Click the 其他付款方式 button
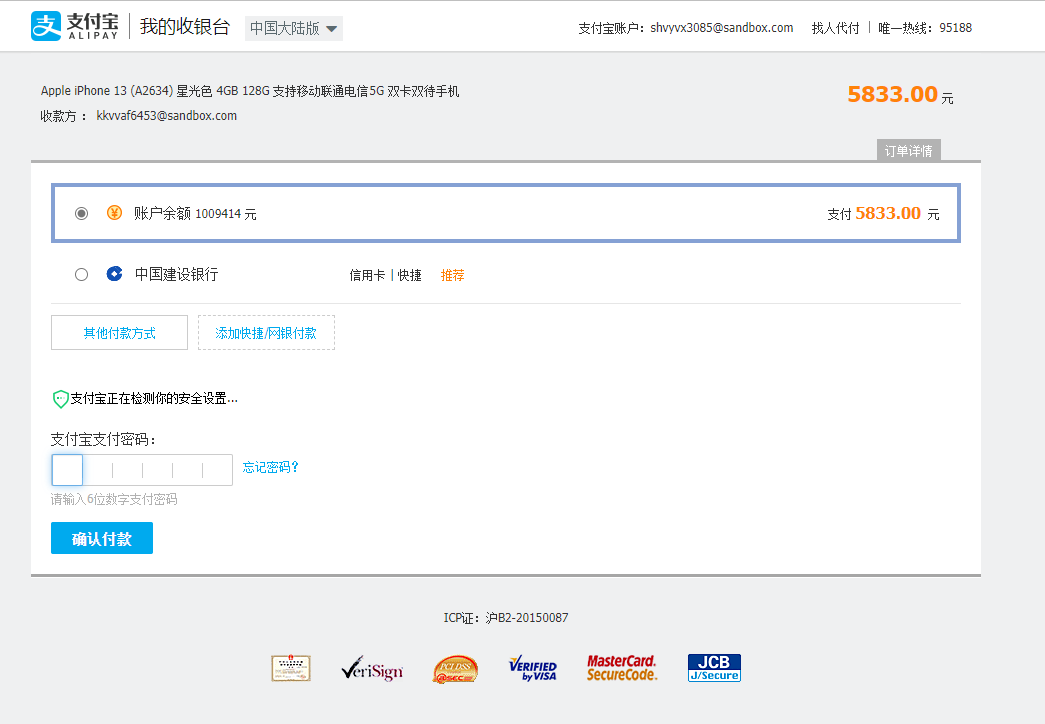 tap(119, 333)
